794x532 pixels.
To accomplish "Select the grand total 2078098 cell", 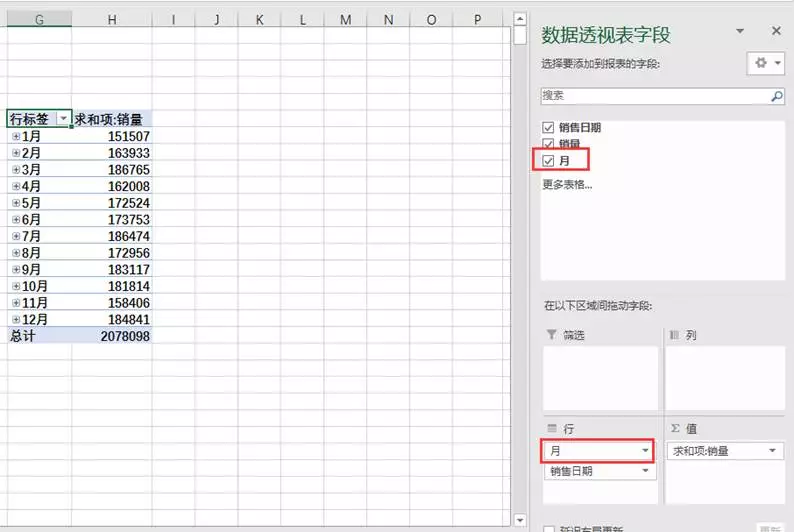I will click(111, 336).
